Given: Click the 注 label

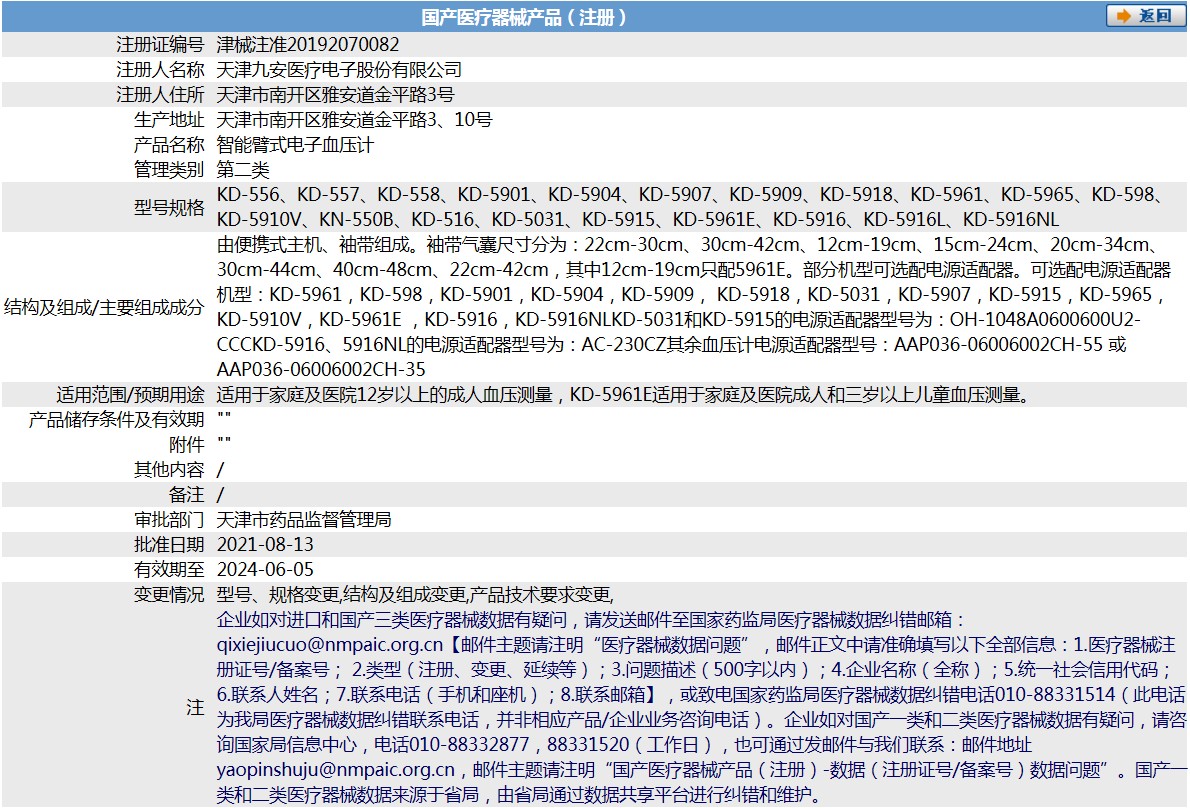Looking at the screenshot, I should pos(196,708).
